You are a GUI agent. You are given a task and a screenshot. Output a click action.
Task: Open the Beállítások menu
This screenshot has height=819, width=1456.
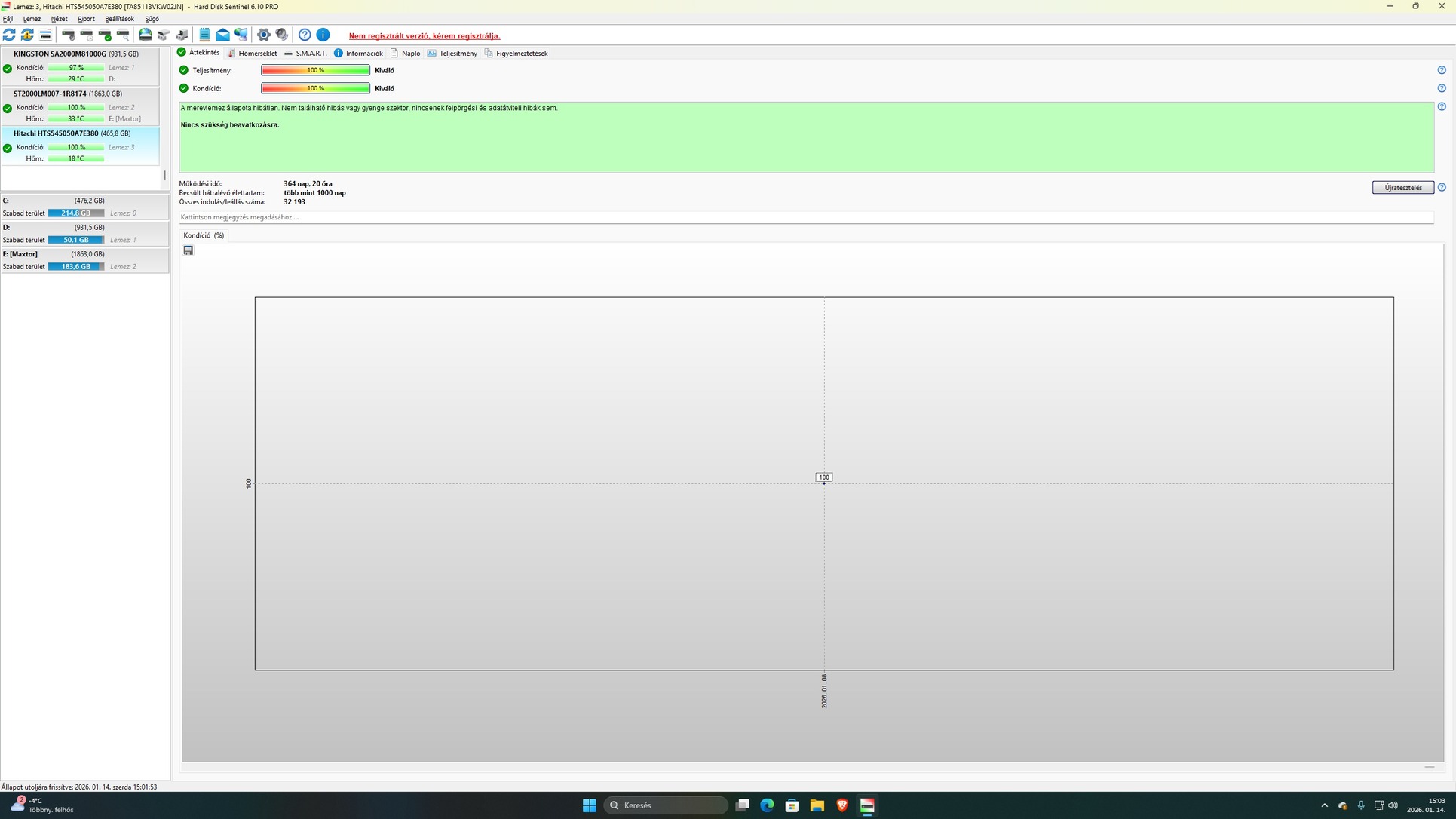(119, 19)
